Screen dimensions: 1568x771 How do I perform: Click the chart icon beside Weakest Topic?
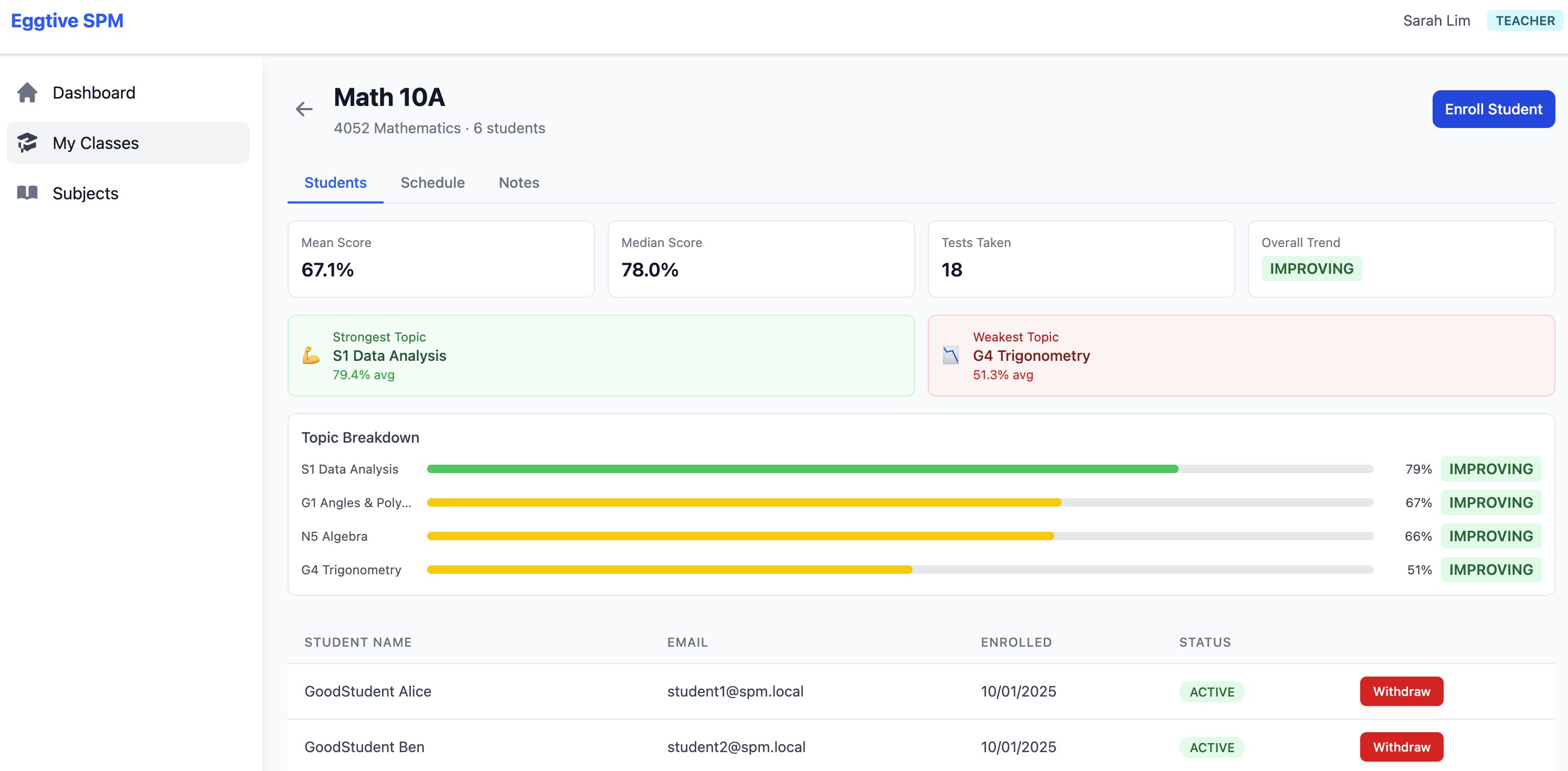click(x=951, y=356)
